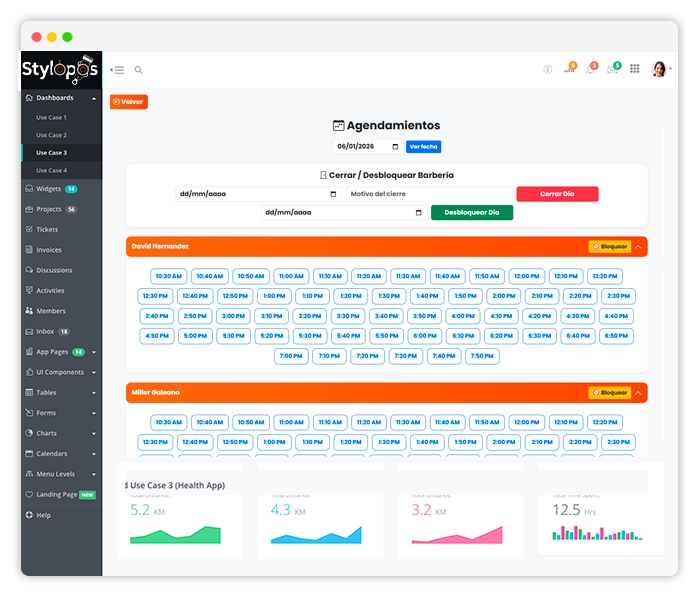Click the Ver fecha button
The height and width of the screenshot is (600, 700).
423,147
